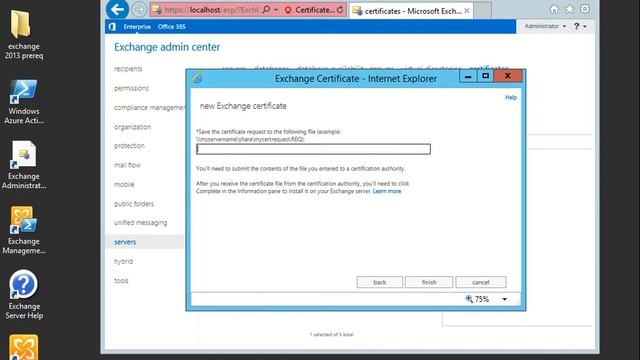
Task: Maximize the Exchange Certificate window
Action: point(485,76)
